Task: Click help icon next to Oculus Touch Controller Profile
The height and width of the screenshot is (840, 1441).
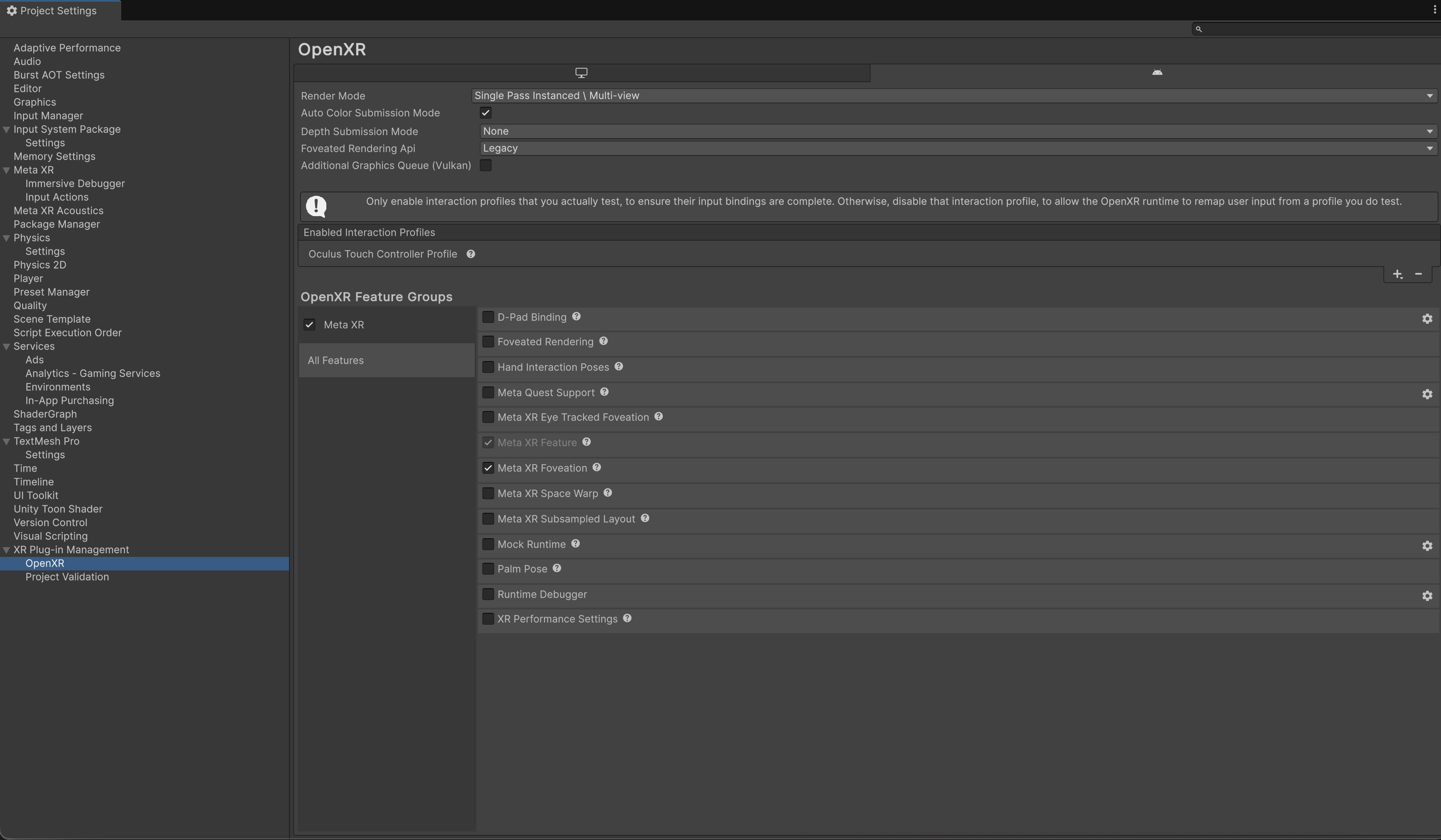Action: click(x=470, y=254)
